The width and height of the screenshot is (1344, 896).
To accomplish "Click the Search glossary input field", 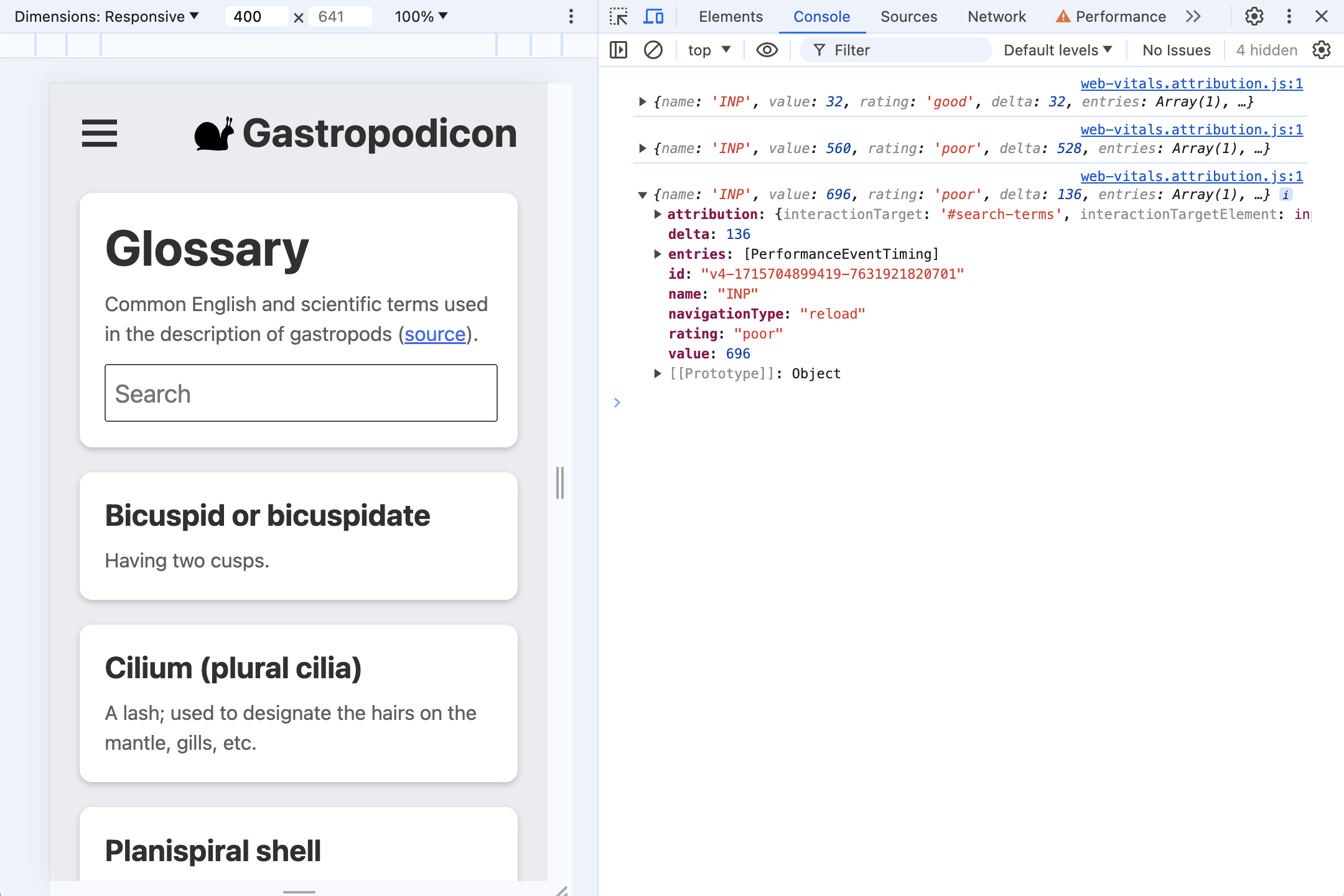I will pos(300,393).
